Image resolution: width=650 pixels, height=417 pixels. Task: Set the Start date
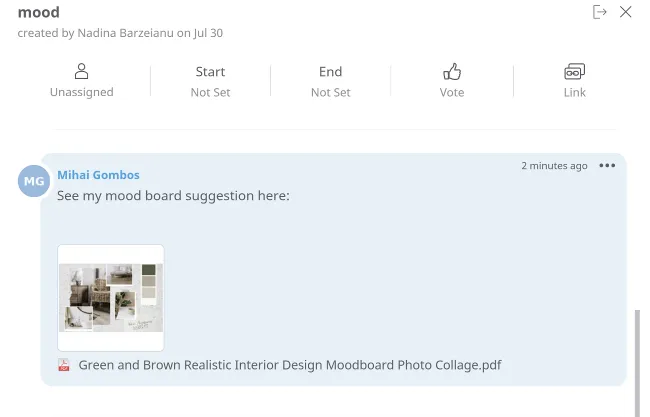point(210,81)
